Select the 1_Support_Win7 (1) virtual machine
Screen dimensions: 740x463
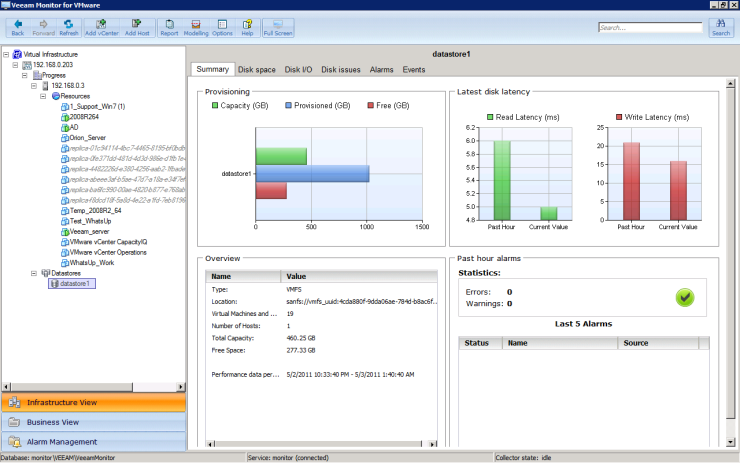[97, 106]
